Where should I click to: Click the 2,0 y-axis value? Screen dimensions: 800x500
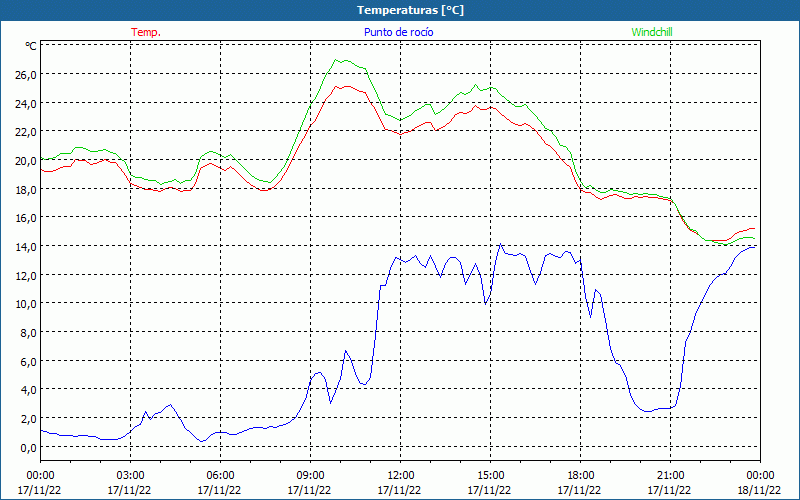click(28, 419)
